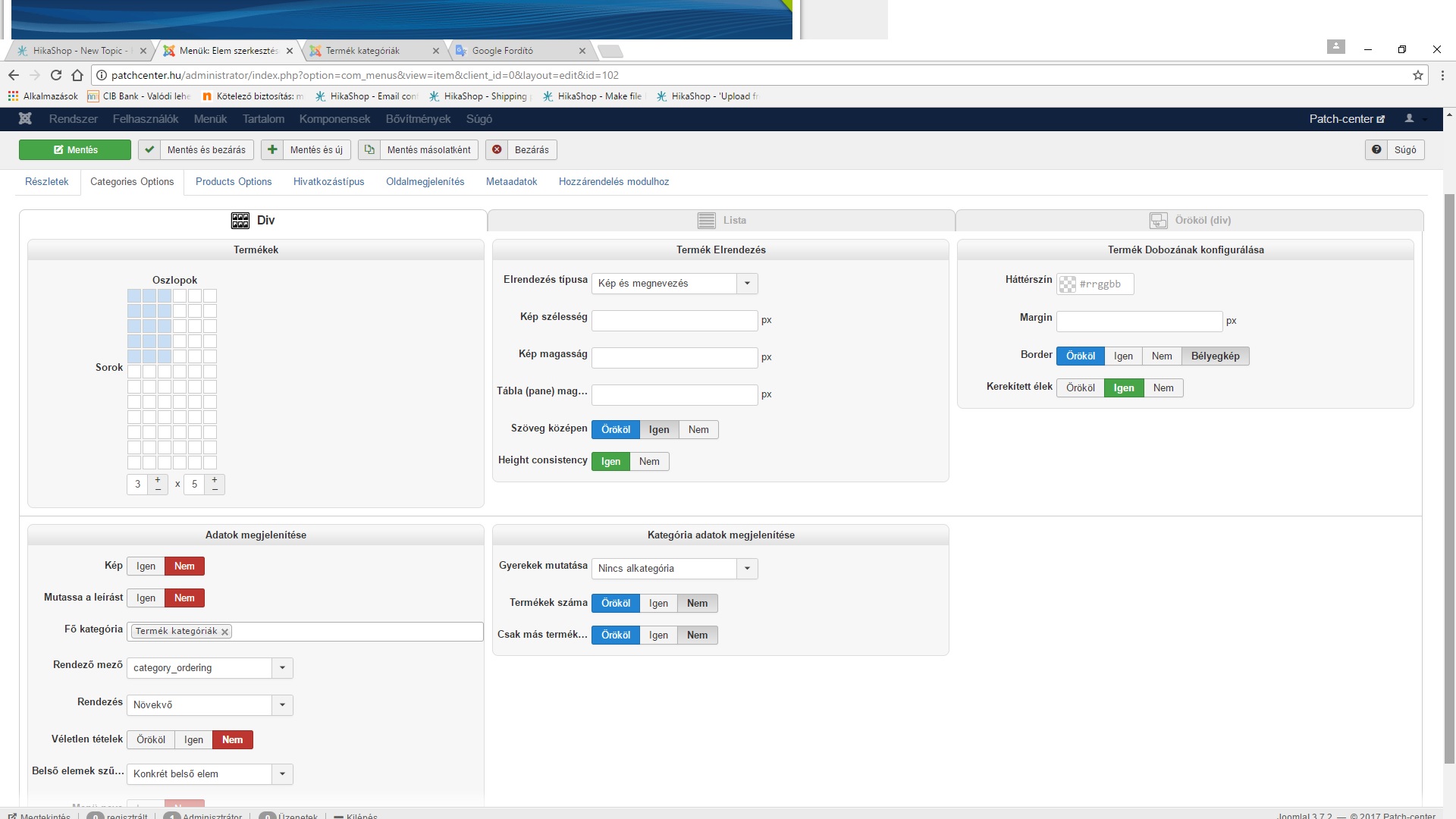Set Kép option to Igen
The height and width of the screenshot is (819, 1456).
(x=146, y=566)
